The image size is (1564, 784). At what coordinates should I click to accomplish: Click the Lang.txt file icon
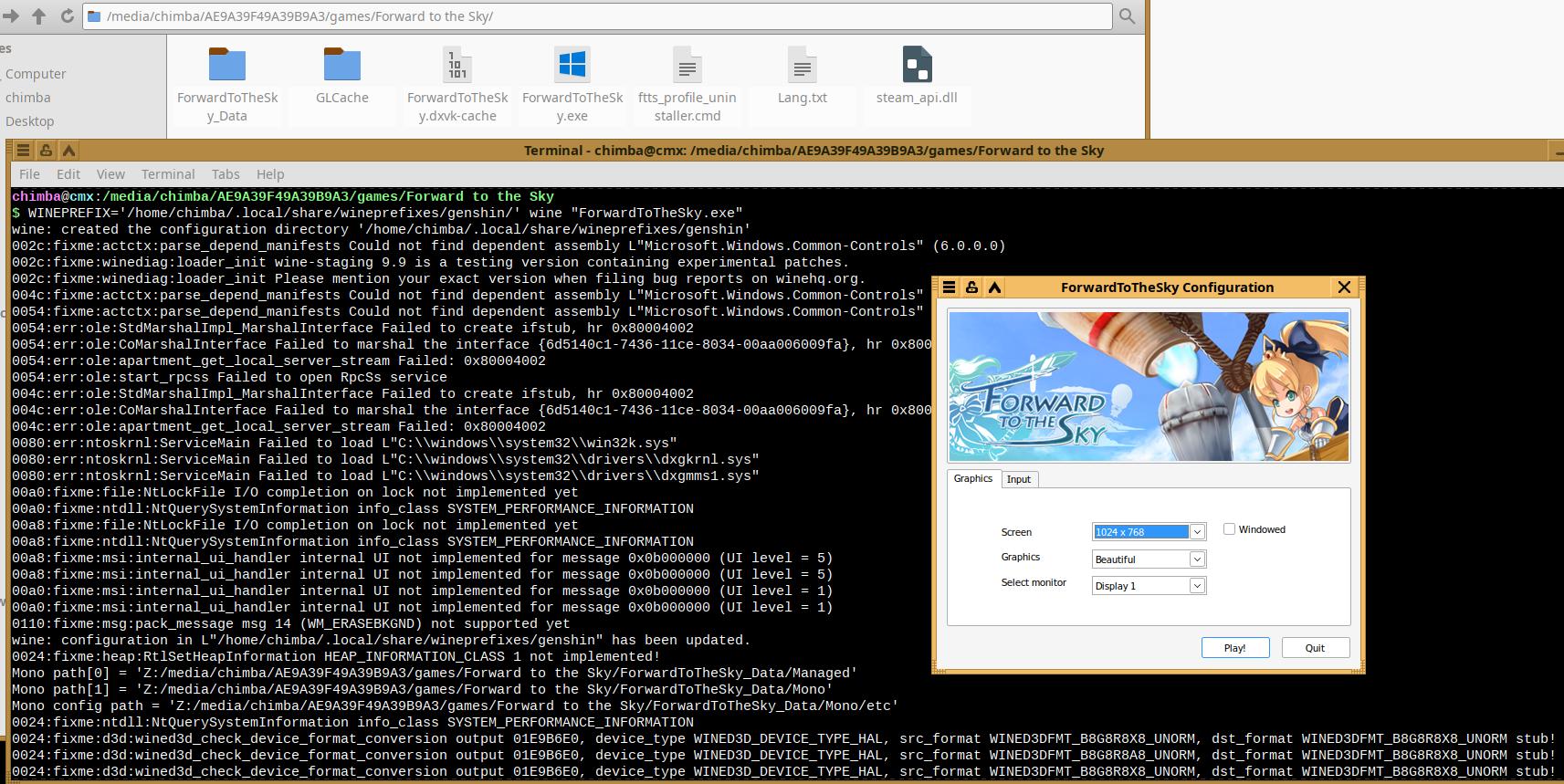click(802, 66)
